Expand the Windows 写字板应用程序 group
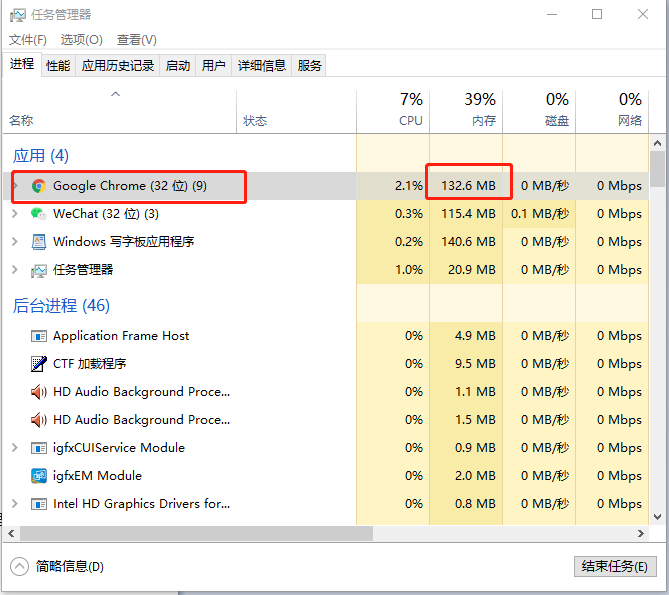Viewport: 669px width, 595px height. (x=15, y=242)
